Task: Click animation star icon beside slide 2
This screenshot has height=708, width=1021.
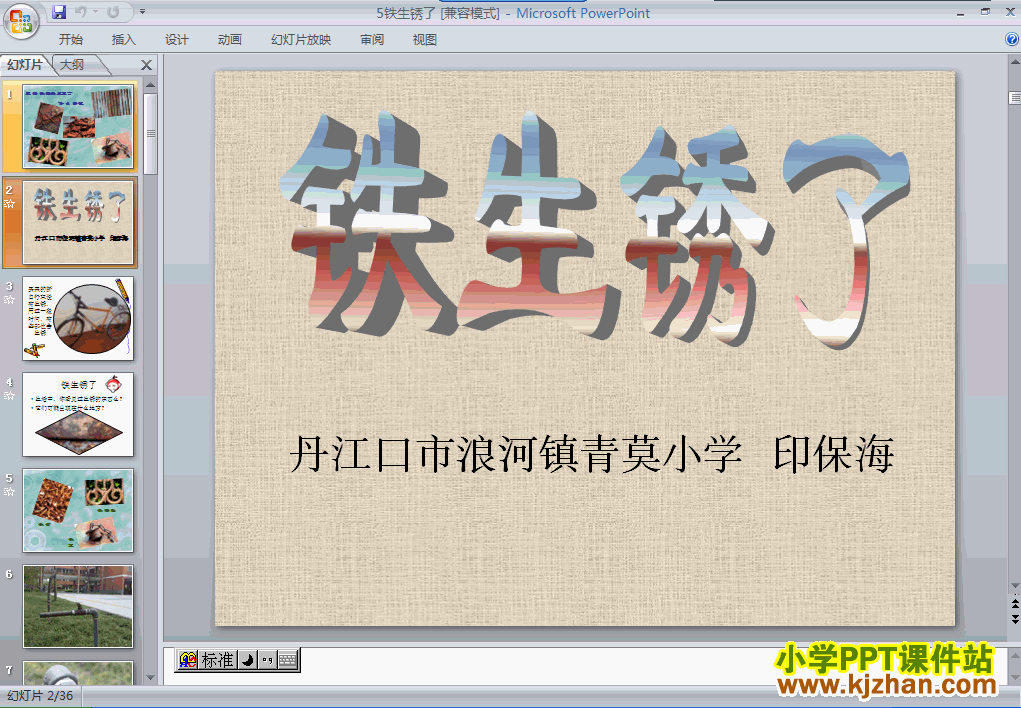Action: coord(10,204)
